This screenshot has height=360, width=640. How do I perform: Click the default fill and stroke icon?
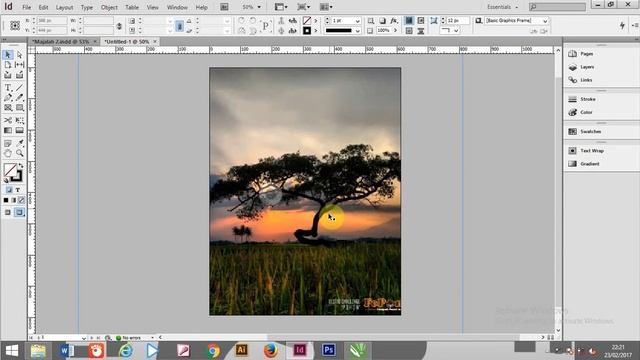tap(6, 180)
